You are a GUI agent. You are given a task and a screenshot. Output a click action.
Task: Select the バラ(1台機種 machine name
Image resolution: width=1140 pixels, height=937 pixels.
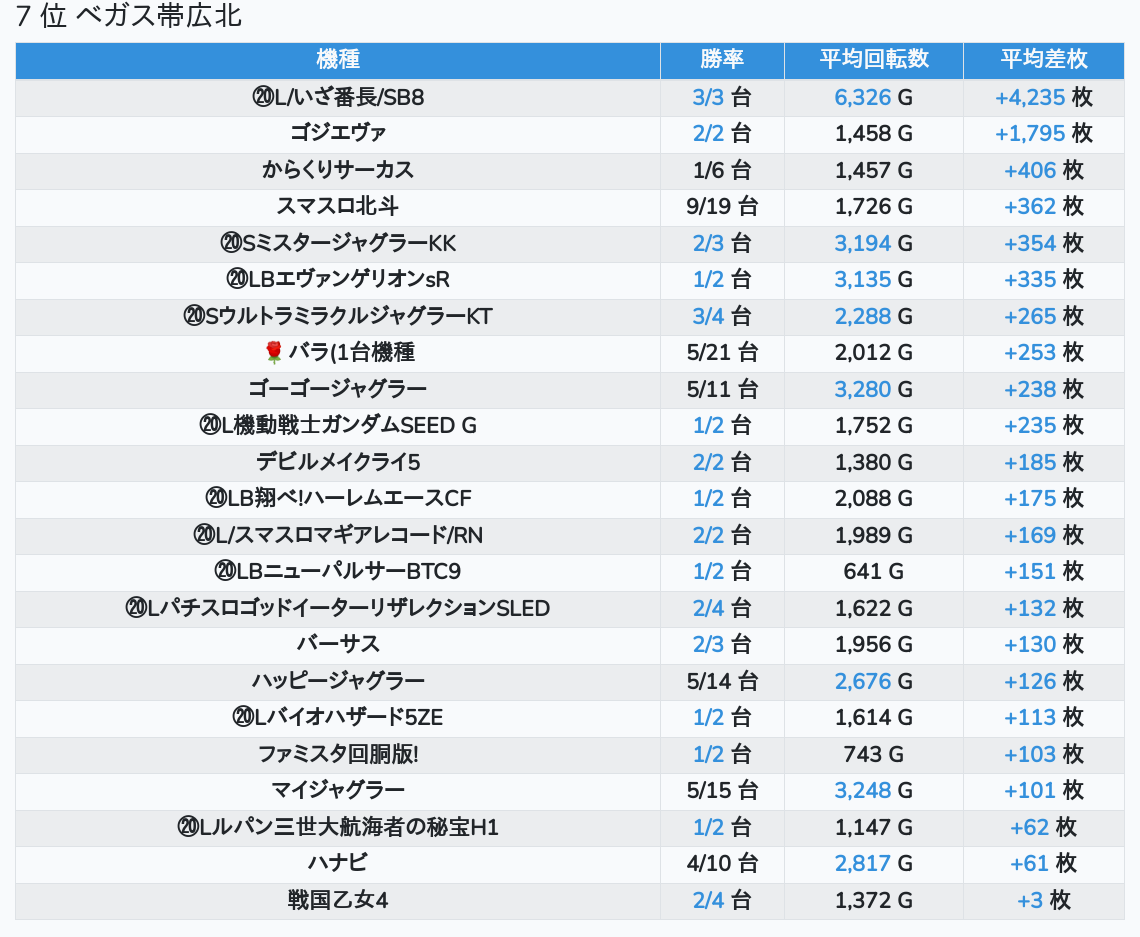[x=352, y=353]
